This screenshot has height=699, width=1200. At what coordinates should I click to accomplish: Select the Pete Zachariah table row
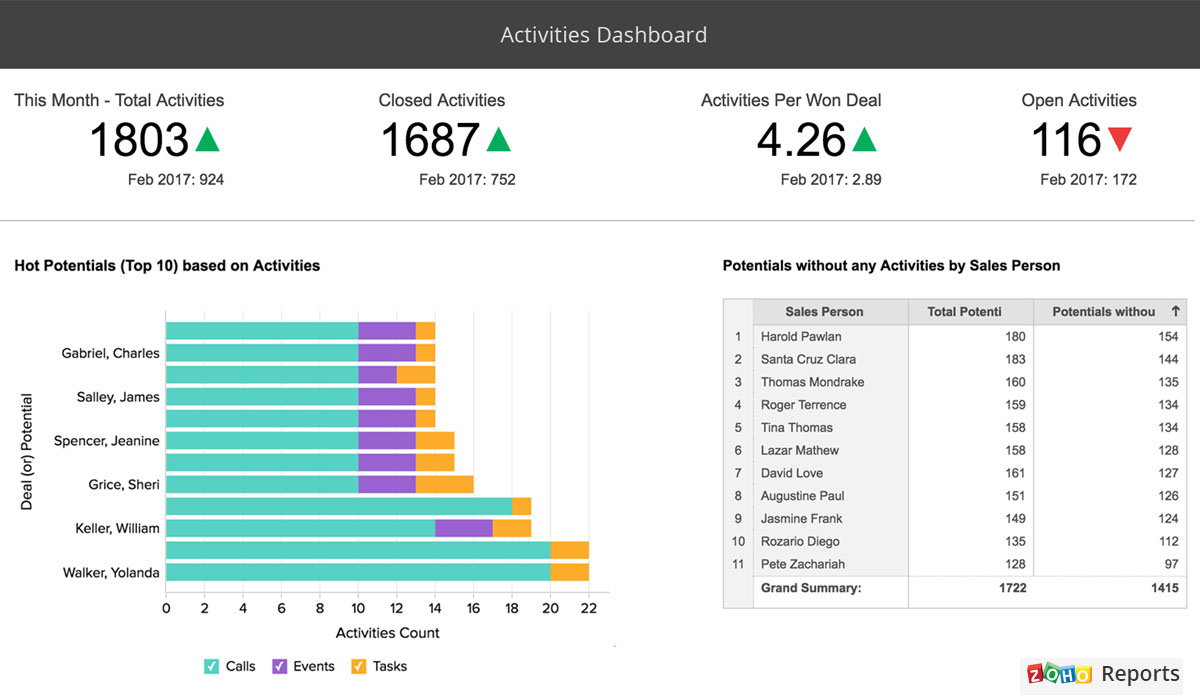[x=802, y=565]
